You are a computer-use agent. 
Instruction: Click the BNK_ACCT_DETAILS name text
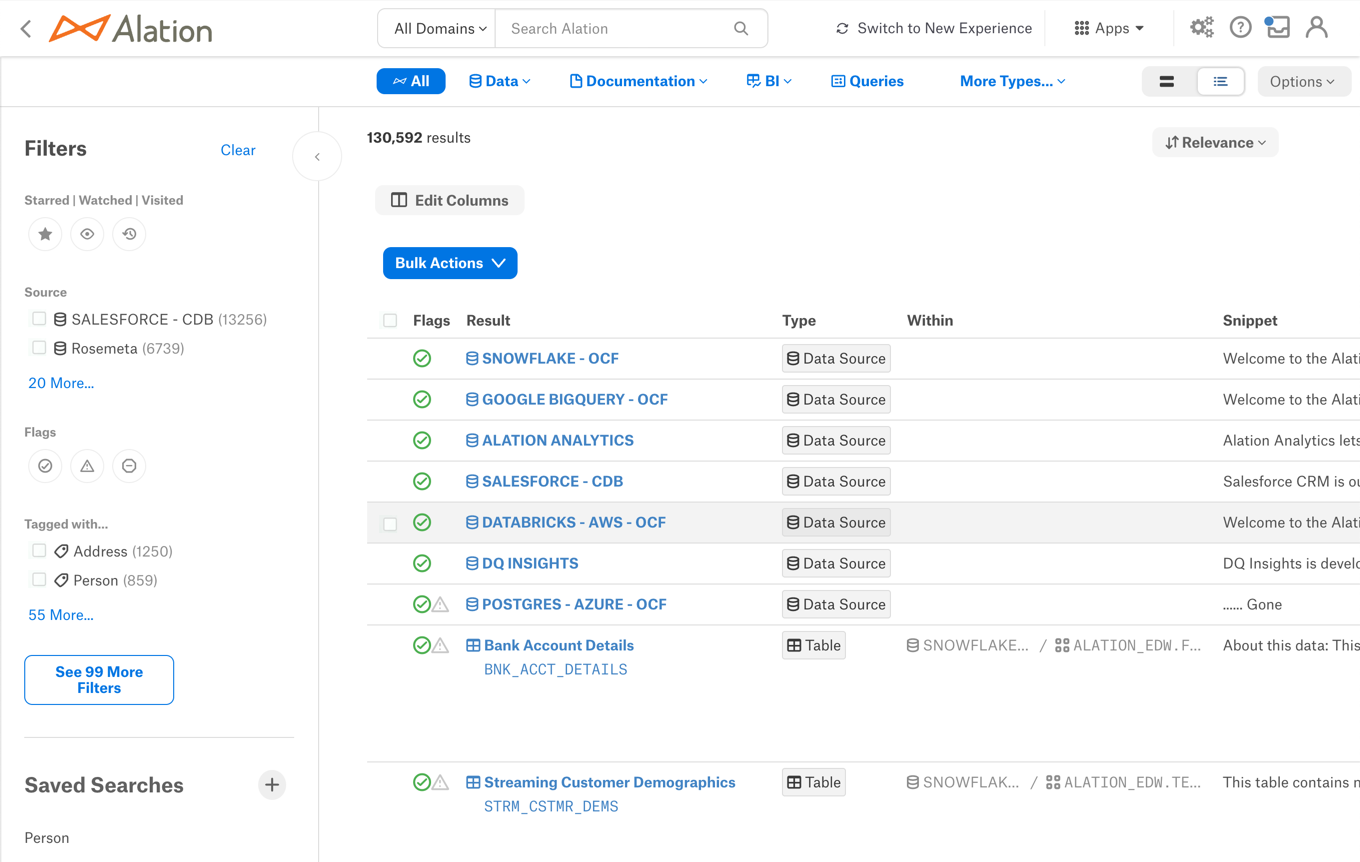[x=556, y=670]
